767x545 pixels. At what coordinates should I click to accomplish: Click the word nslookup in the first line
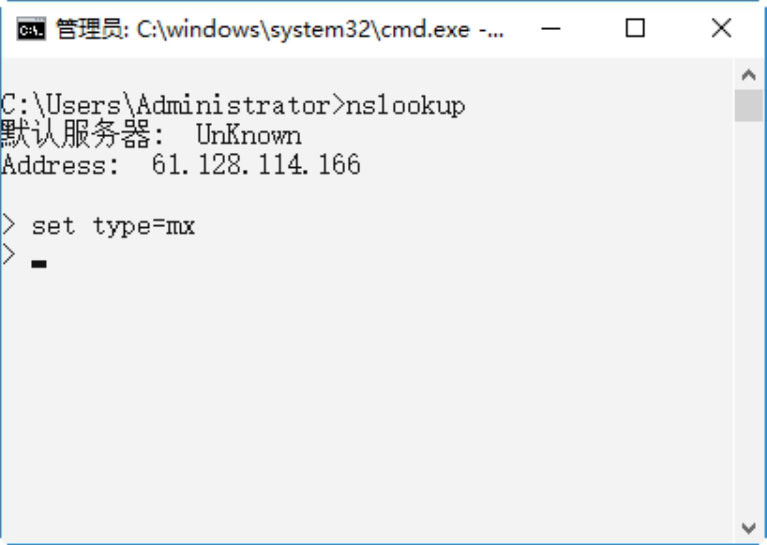click(x=405, y=105)
